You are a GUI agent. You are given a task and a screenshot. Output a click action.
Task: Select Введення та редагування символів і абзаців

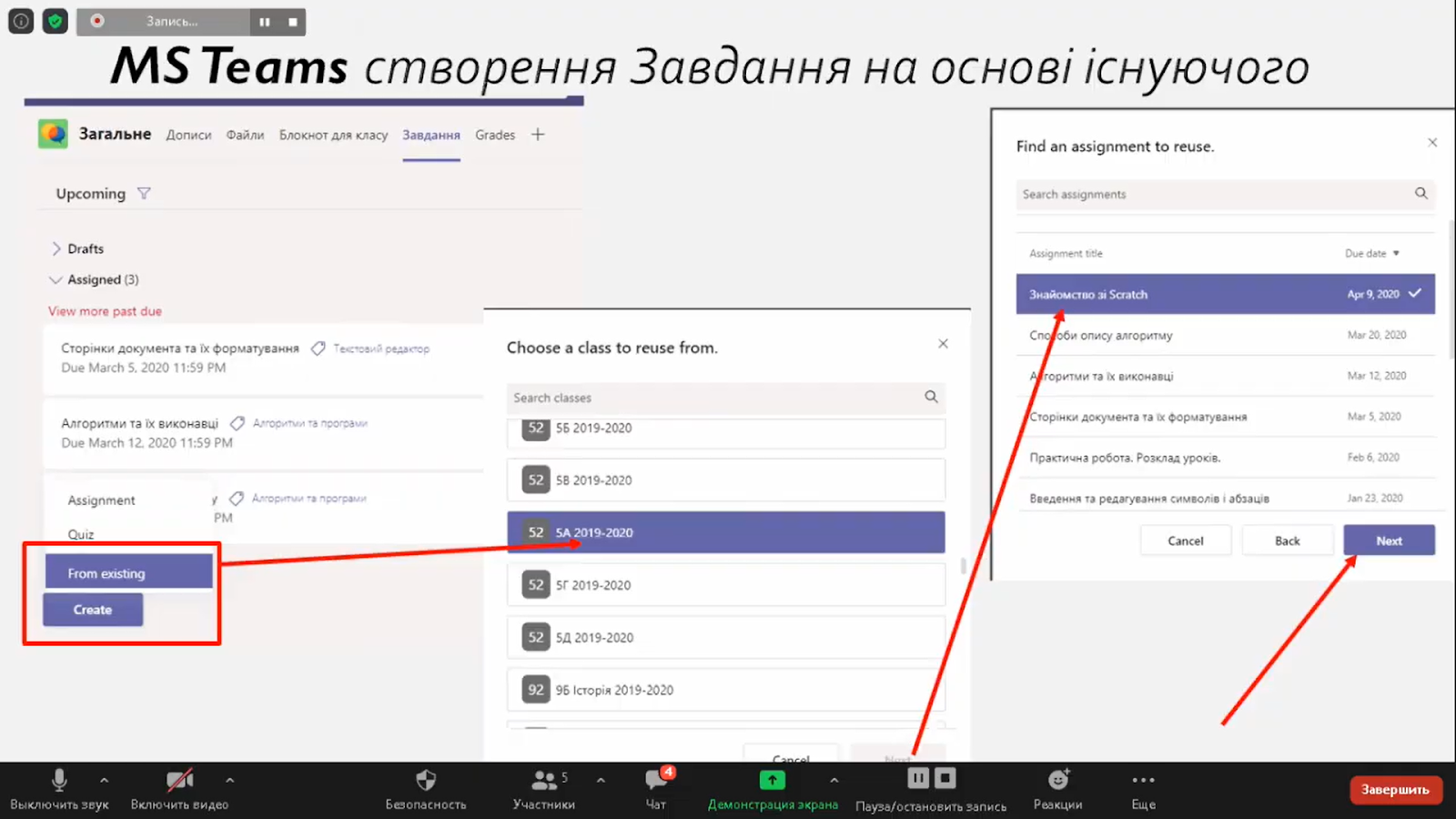click(x=1225, y=498)
